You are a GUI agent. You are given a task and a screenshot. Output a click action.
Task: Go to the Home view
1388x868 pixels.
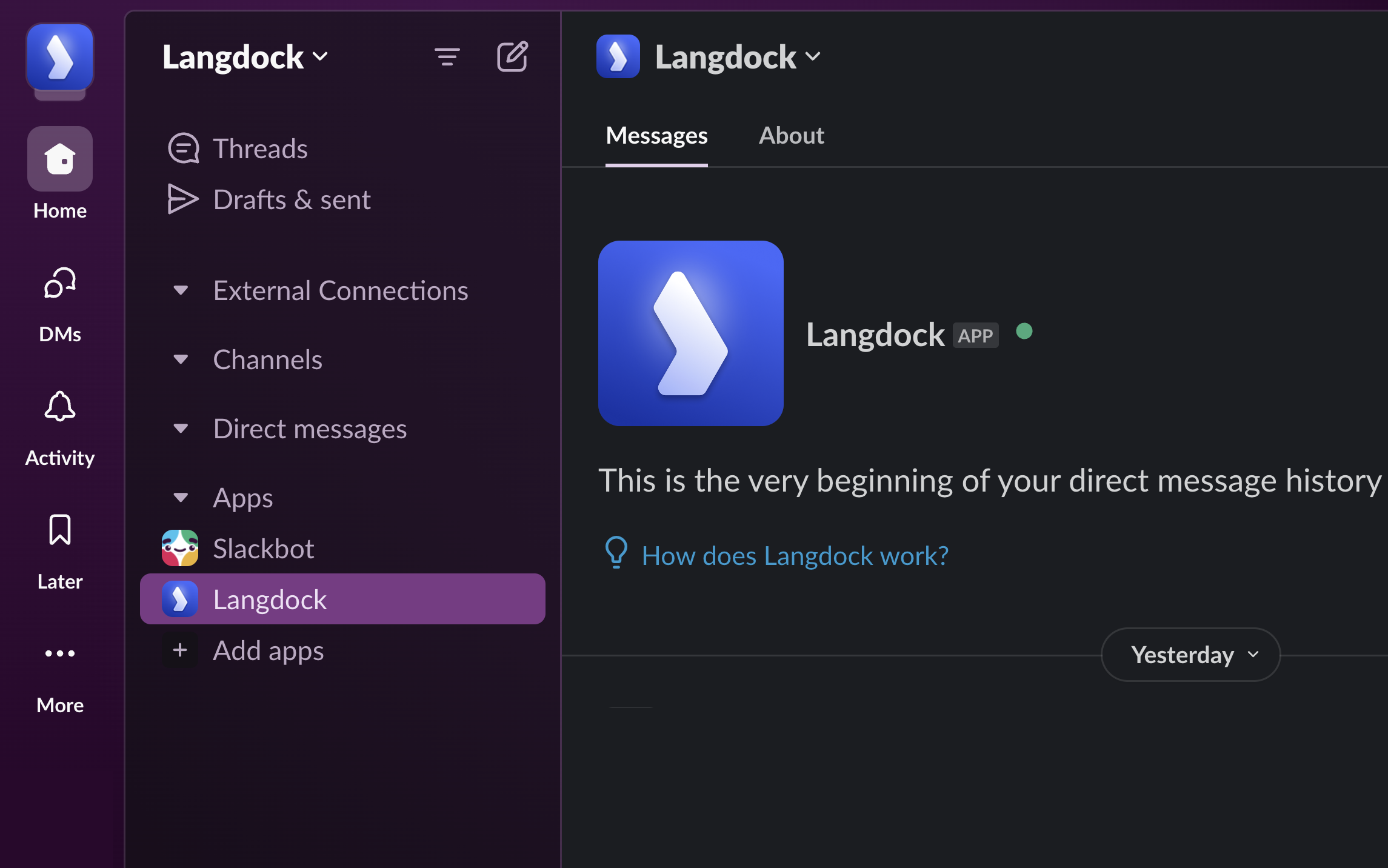[60, 159]
